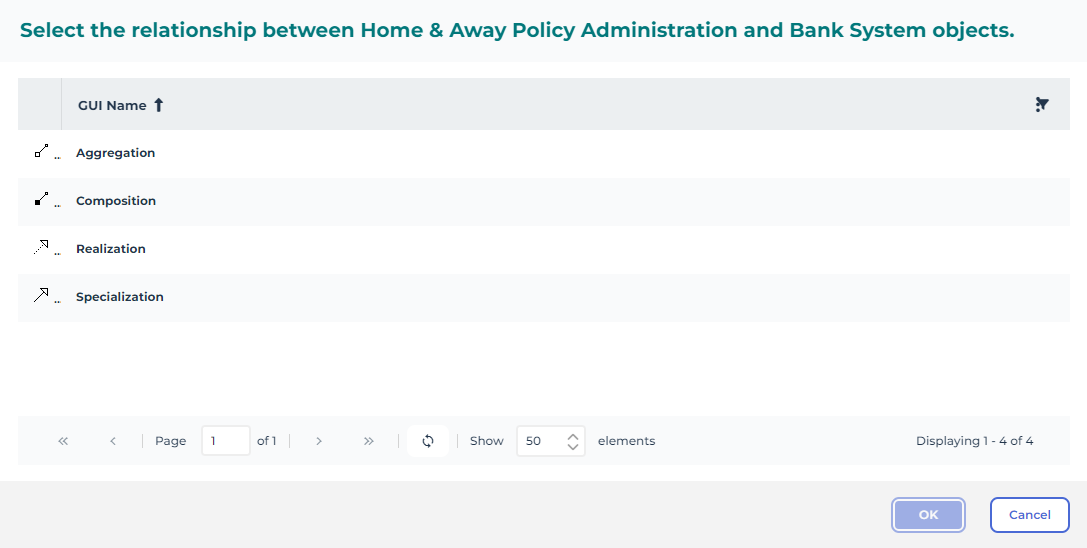Click the Aggregation relationship icon

click(41, 152)
